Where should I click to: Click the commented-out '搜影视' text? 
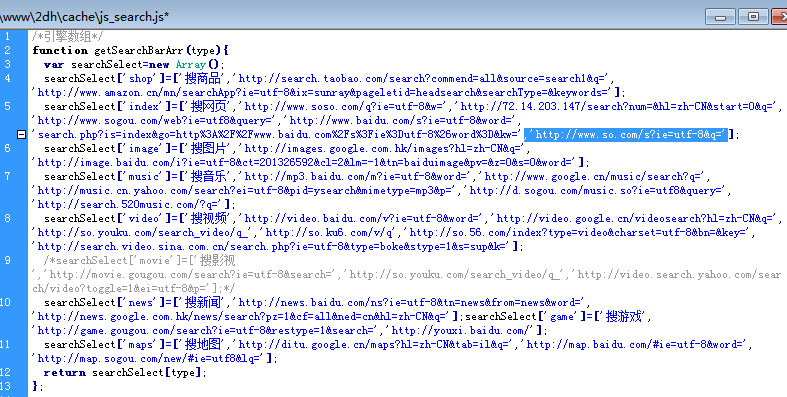coord(217,260)
